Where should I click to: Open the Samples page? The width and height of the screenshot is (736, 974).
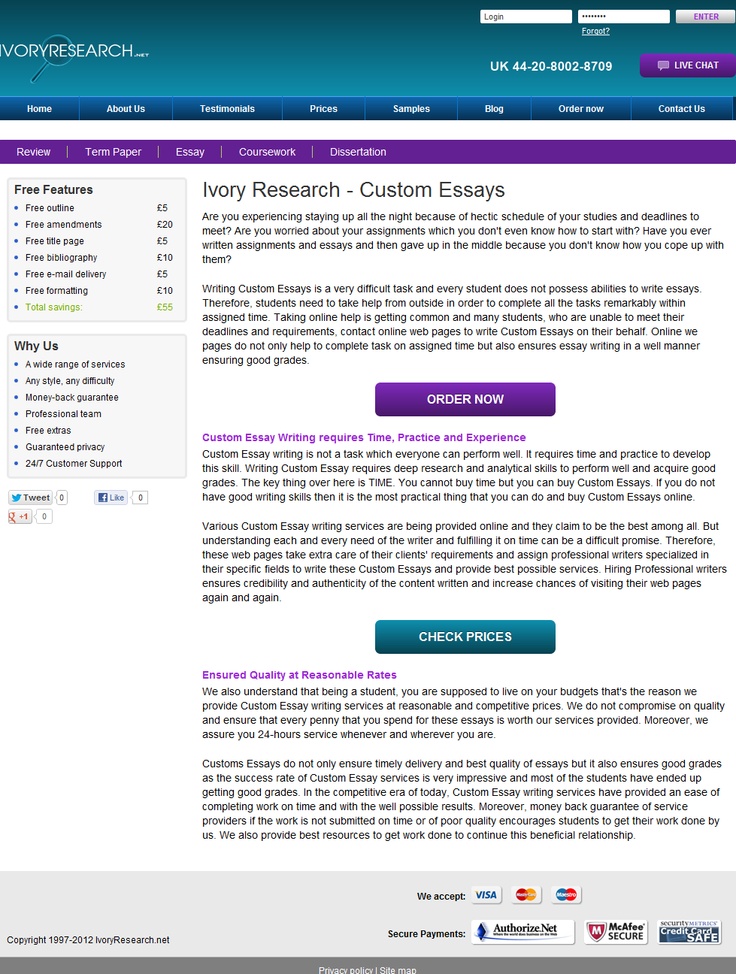point(411,109)
